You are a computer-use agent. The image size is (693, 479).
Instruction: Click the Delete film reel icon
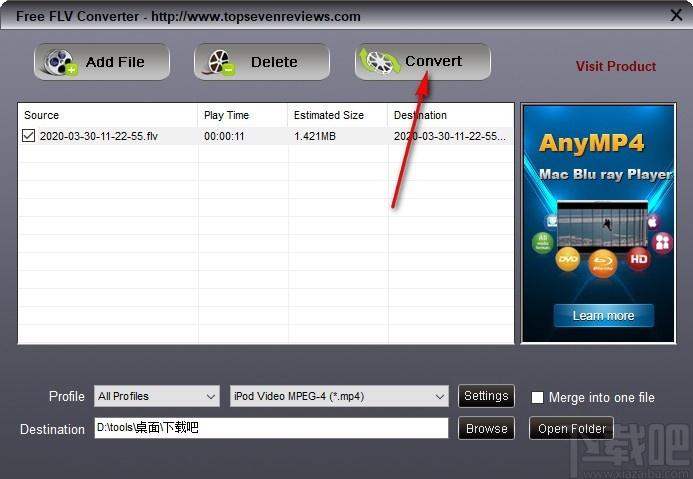[219, 62]
